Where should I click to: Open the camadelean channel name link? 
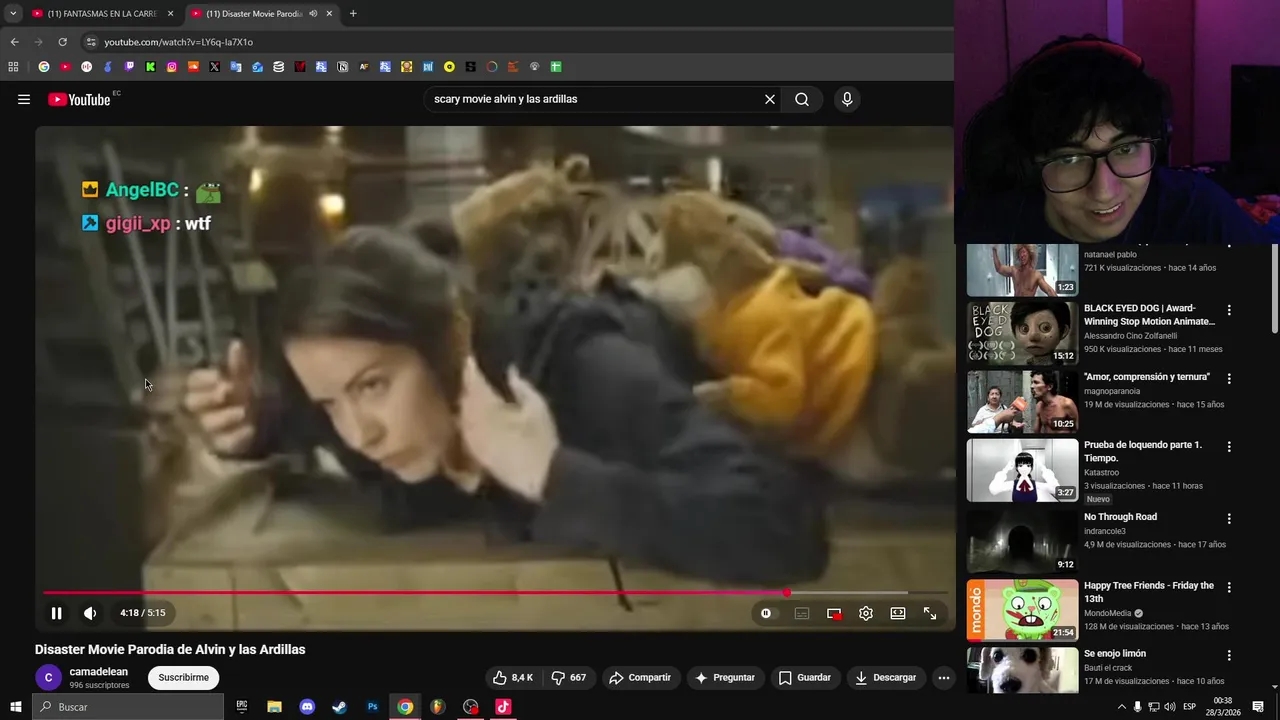98,672
